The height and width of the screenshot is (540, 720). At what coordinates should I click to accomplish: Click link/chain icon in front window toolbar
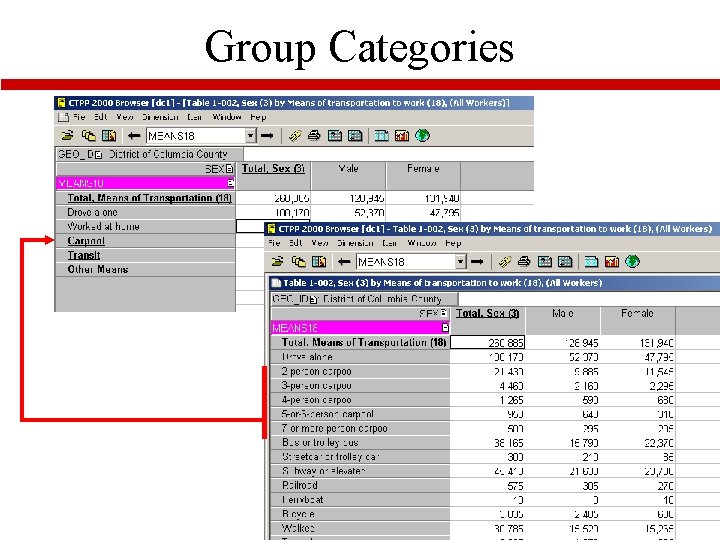(x=504, y=262)
